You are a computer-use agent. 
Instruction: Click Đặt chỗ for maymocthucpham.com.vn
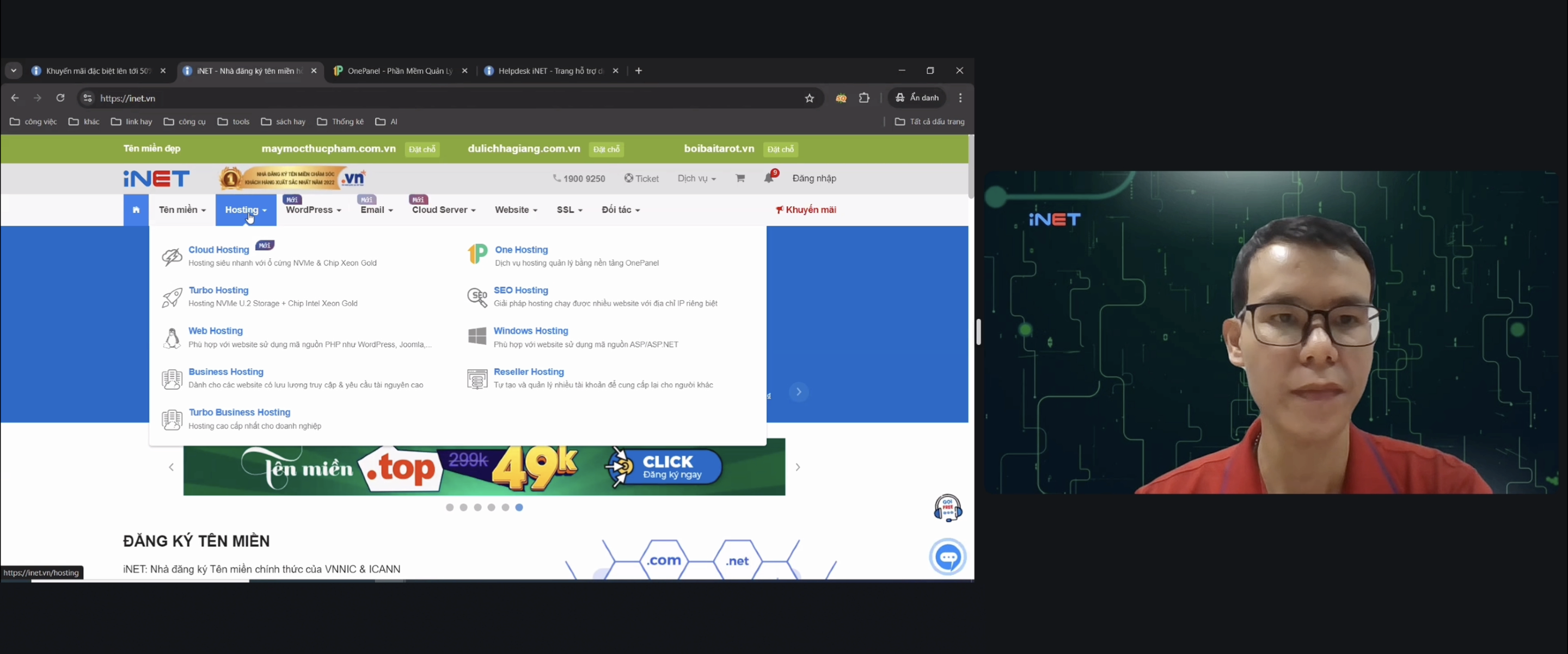[x=422, y=149]
